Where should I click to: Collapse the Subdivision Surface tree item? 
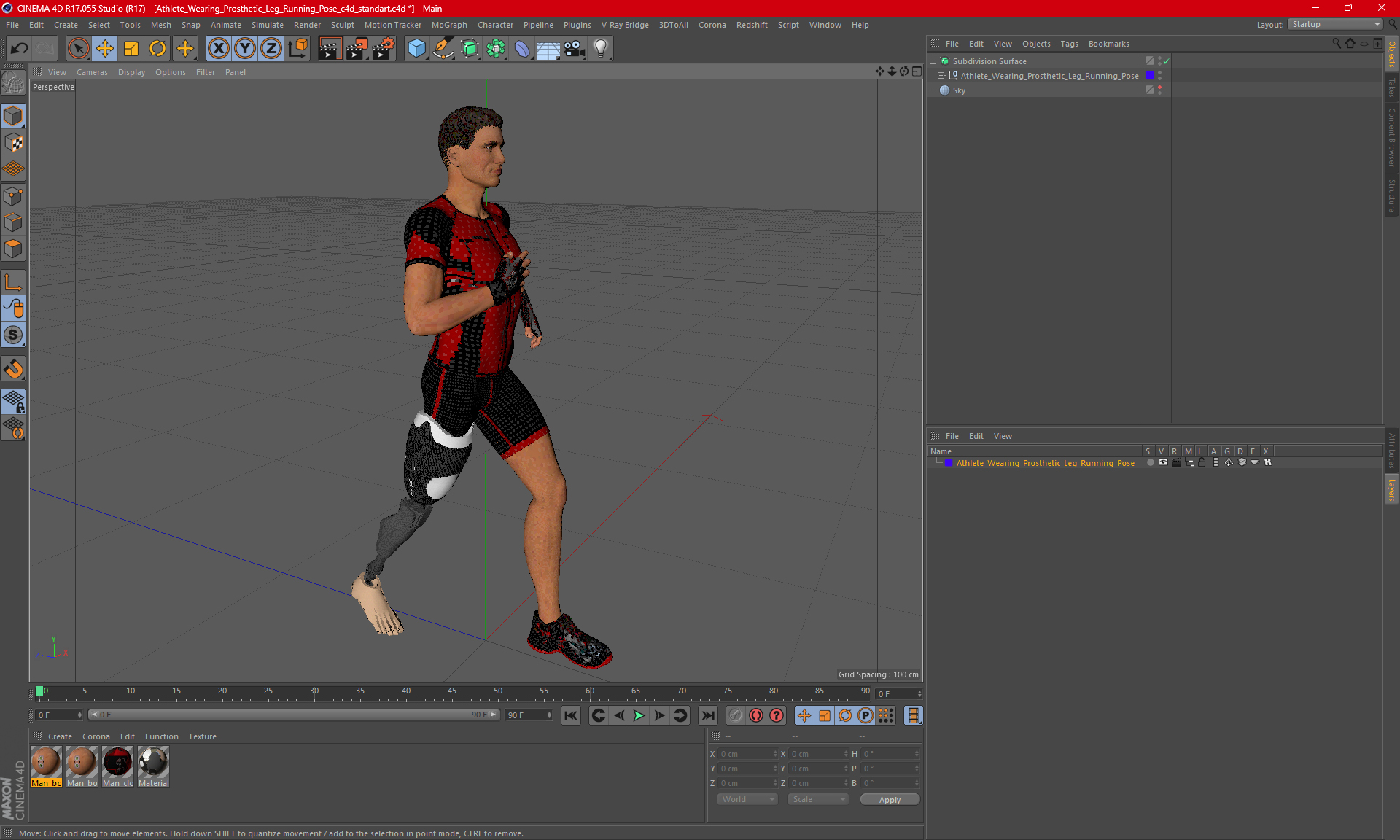pos(933,61)
